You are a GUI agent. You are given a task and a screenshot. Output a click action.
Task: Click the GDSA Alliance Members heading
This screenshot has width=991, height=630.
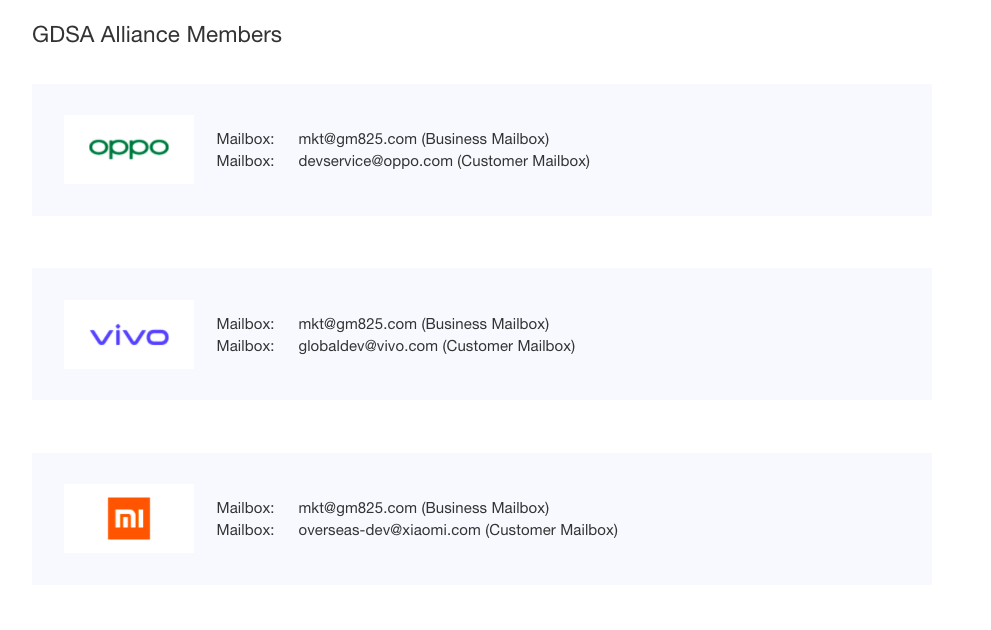[157, 35]
